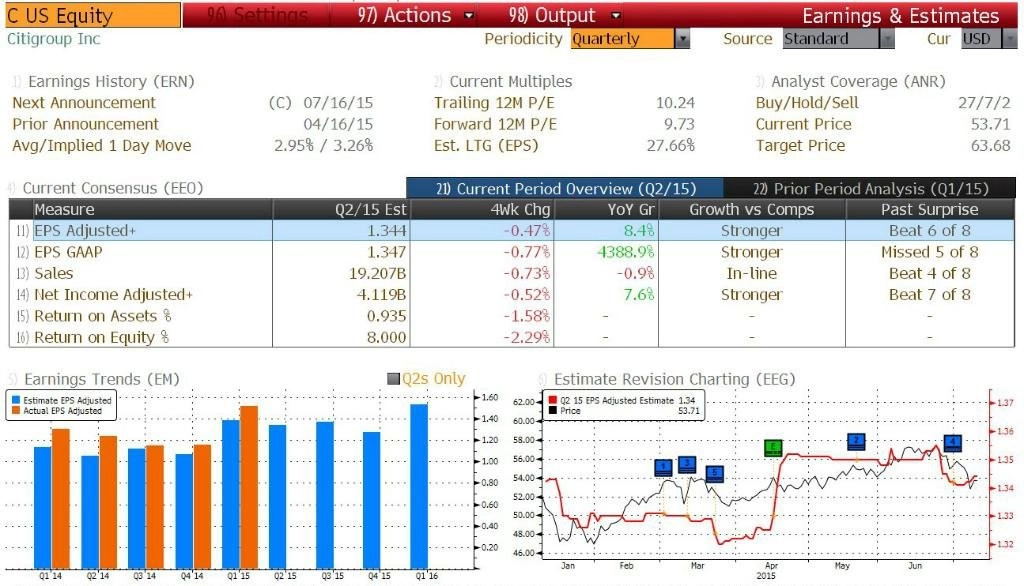
Task: Click the 4Wk Chg column header
Action: (x=482, y=210)
